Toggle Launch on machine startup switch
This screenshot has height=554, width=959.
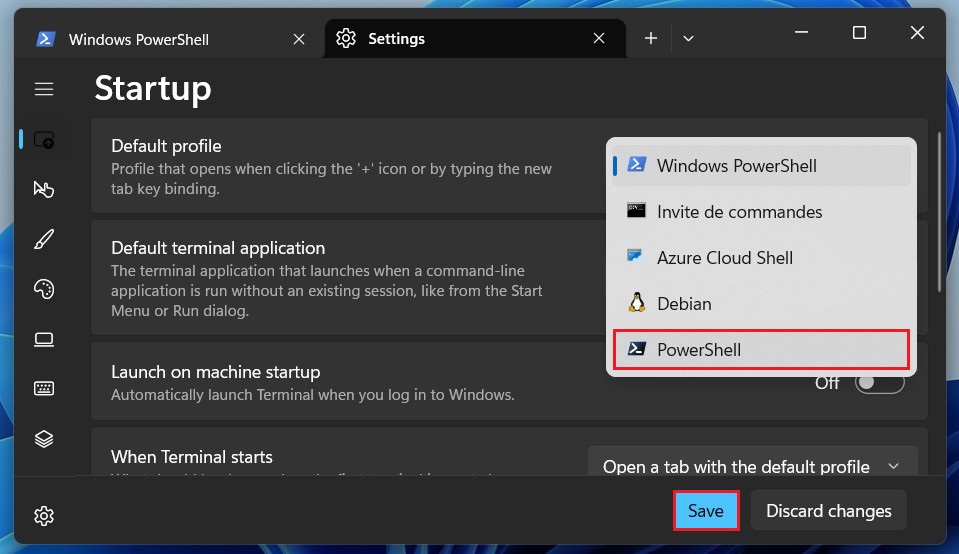879,383
